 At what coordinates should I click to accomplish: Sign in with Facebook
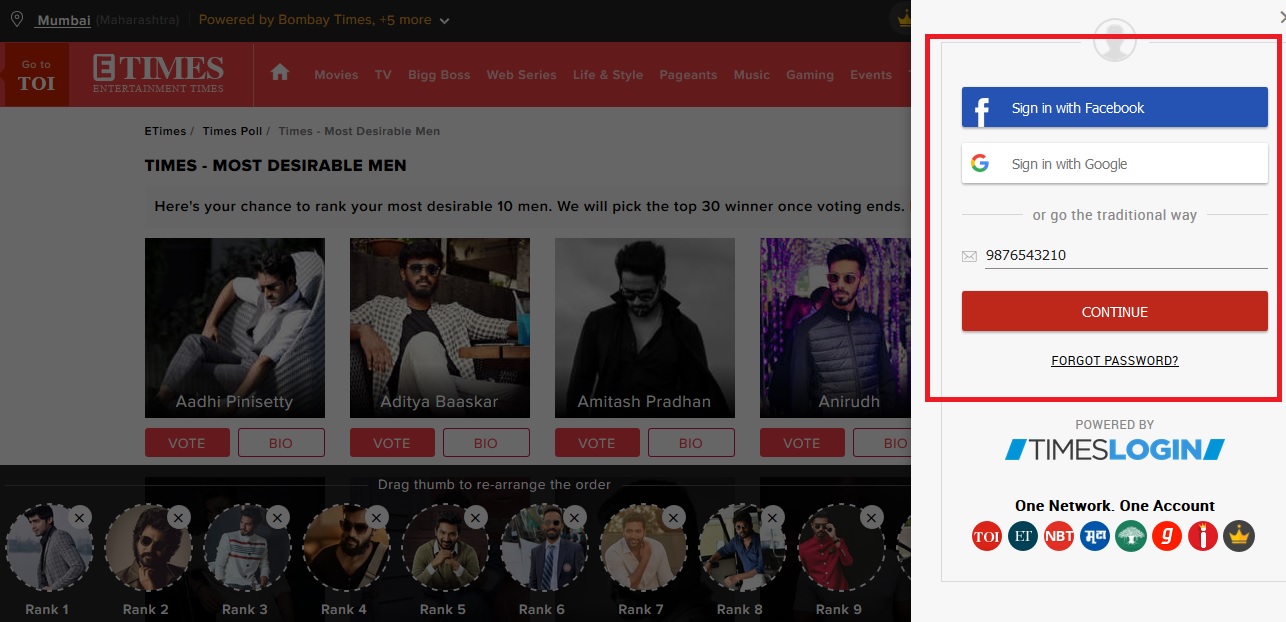click(x=1114, y=108)
